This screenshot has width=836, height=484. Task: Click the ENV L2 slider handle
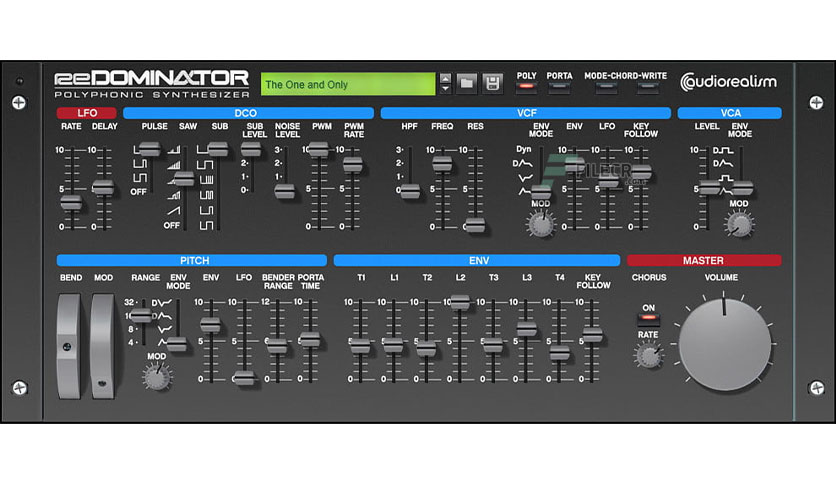[x=460, y=302]
